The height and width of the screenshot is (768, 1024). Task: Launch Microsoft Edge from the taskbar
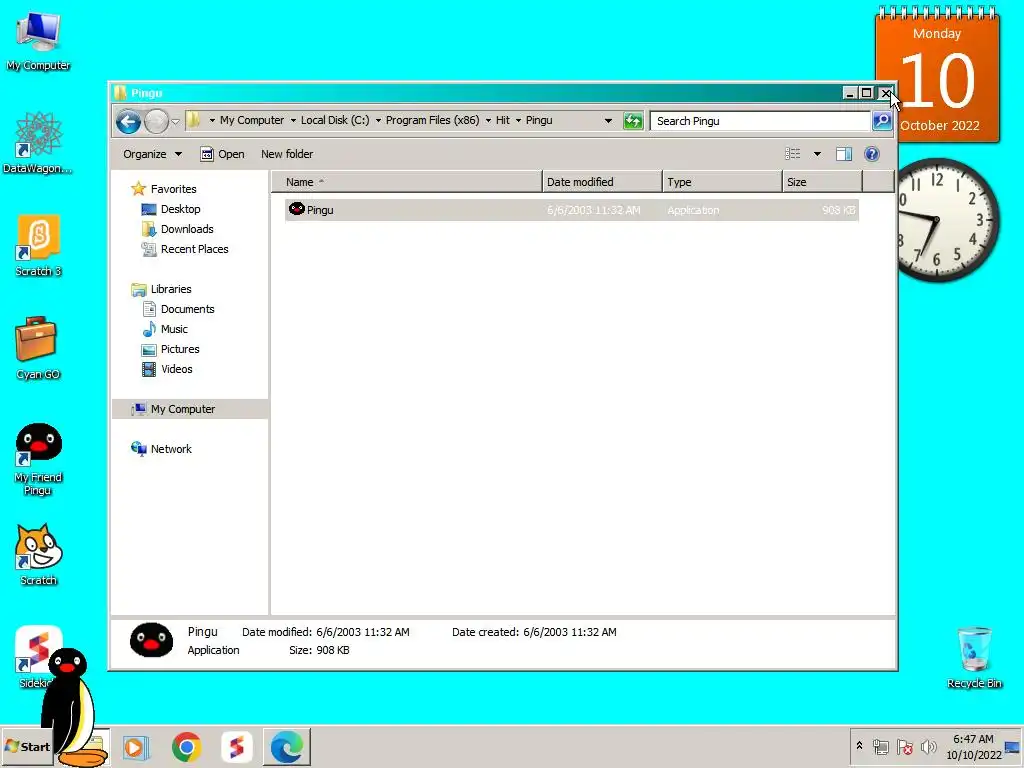[x=287, y=747]
